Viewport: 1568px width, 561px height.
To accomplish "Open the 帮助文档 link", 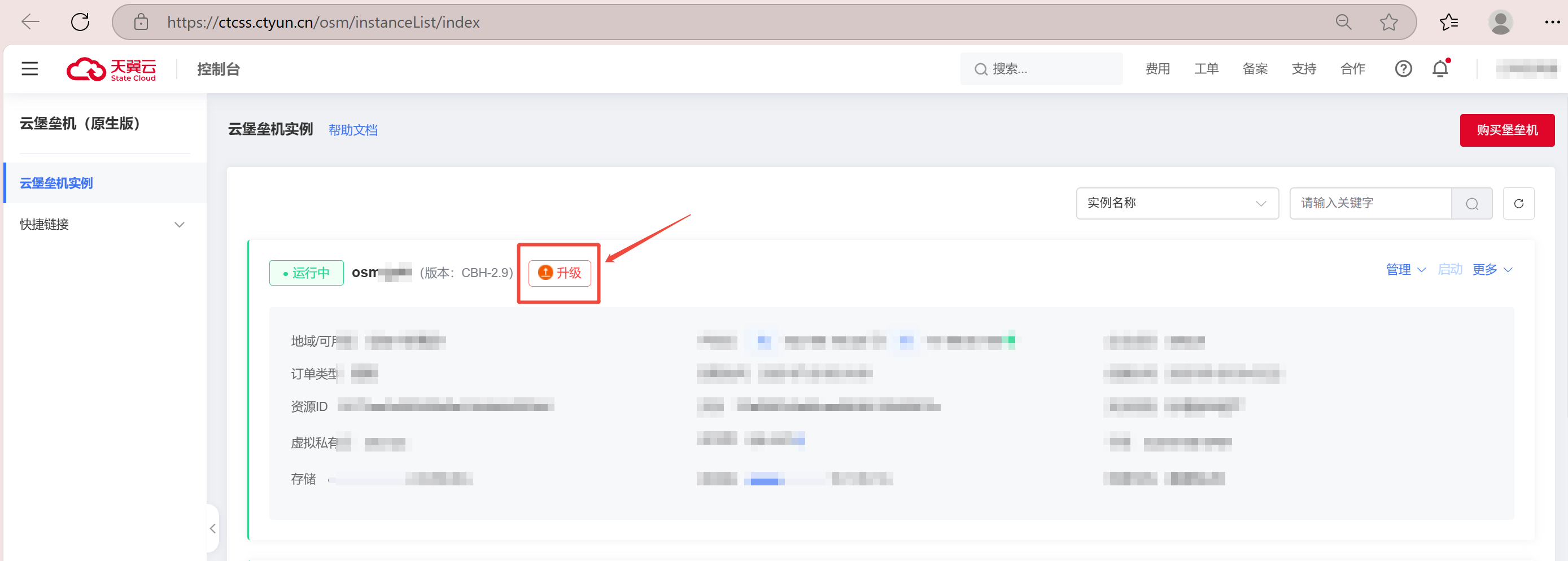I will (x=353, y=130).
